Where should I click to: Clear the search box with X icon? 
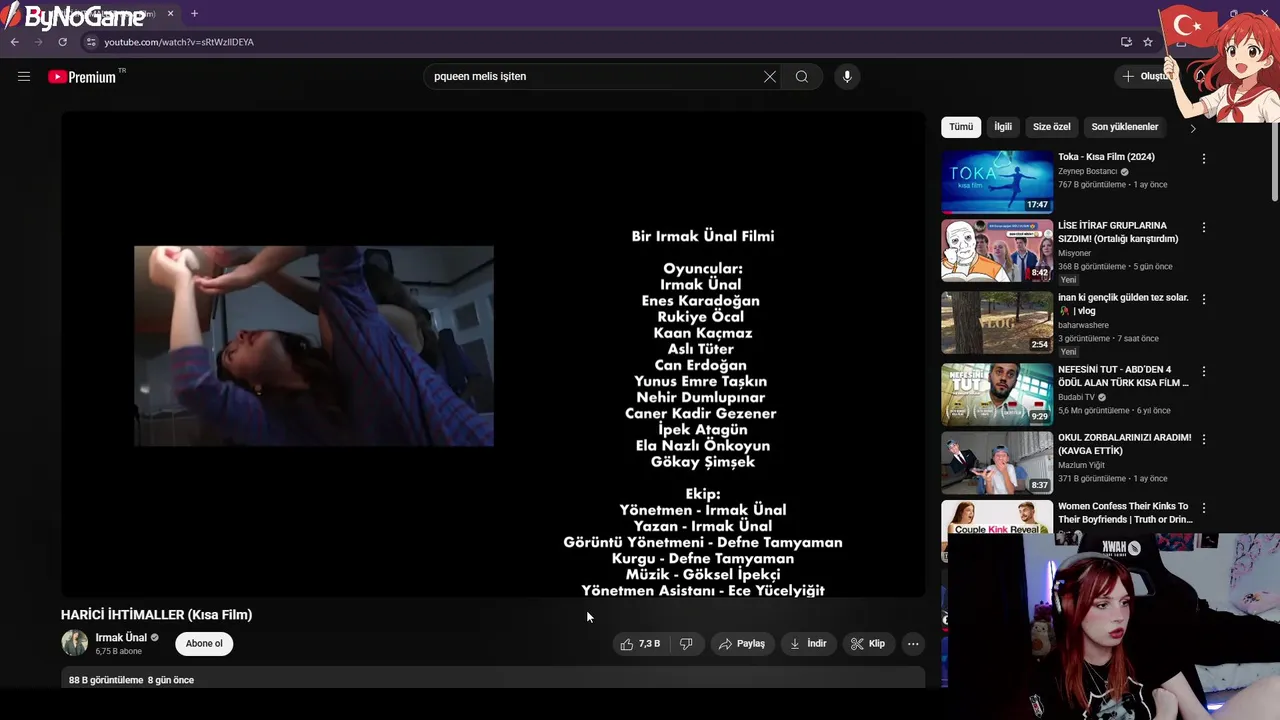tap(770, 76)
